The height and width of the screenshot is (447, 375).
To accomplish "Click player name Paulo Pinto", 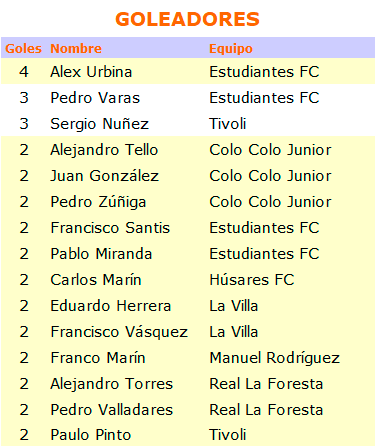I will [x=90, y=435].
